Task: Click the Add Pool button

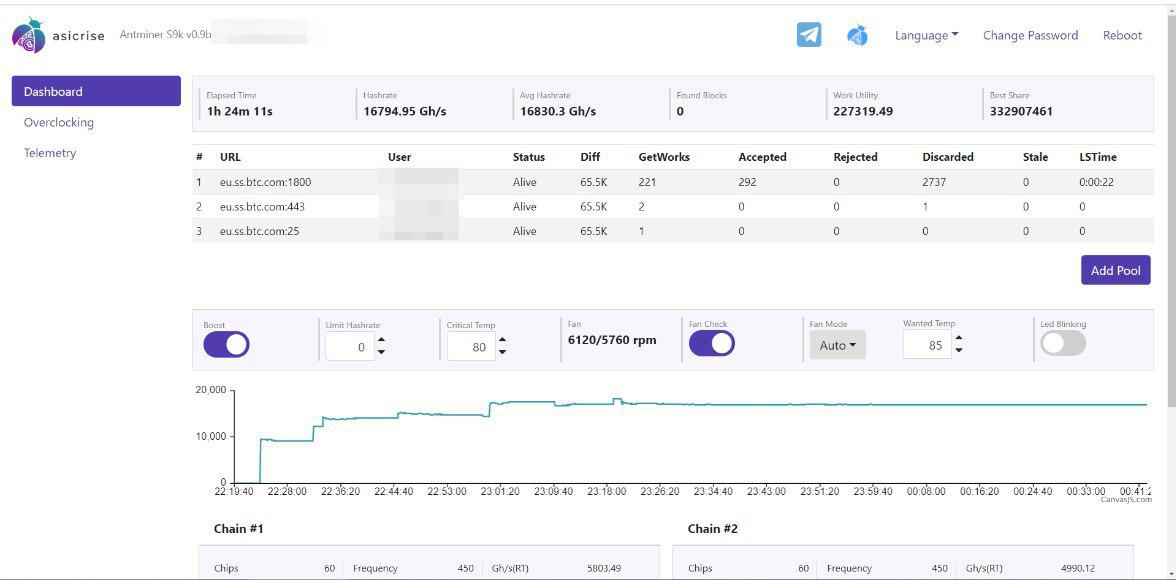Action: (x=1115, y=270)
